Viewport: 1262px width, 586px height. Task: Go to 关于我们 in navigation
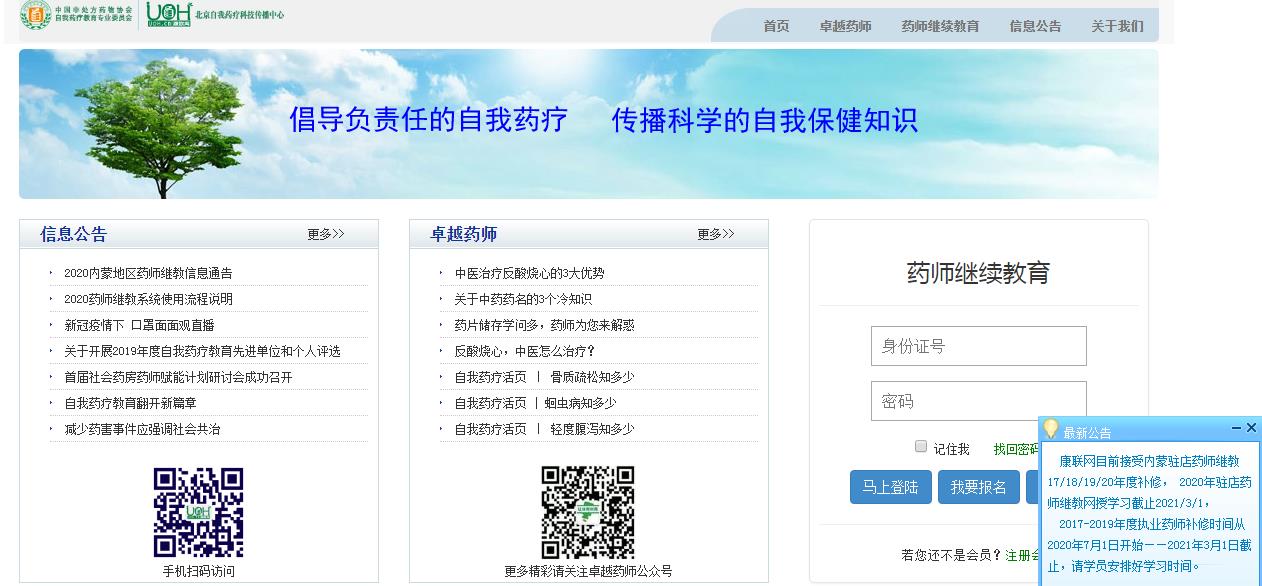tap(1117, 26)
